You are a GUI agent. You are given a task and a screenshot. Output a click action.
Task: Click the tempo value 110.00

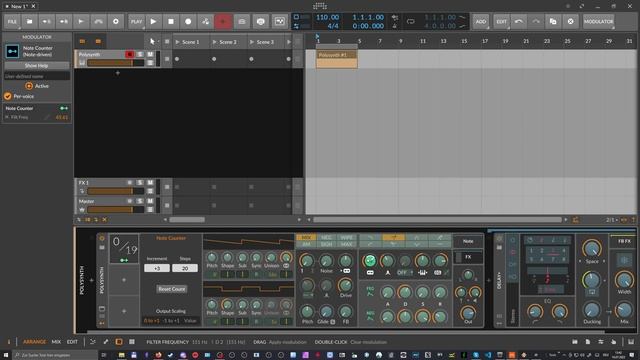pyautogui.click(x=327, y=17)
